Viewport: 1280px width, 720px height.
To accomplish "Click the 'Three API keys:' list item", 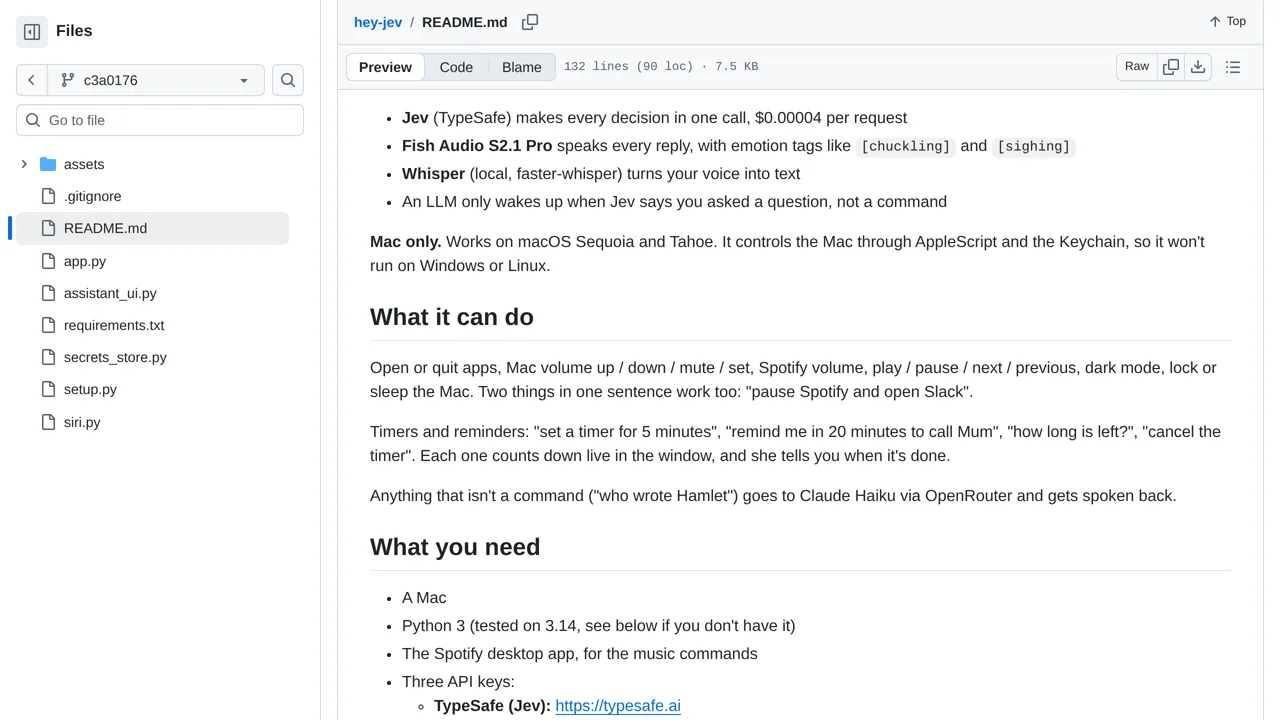I will point(458,682).
